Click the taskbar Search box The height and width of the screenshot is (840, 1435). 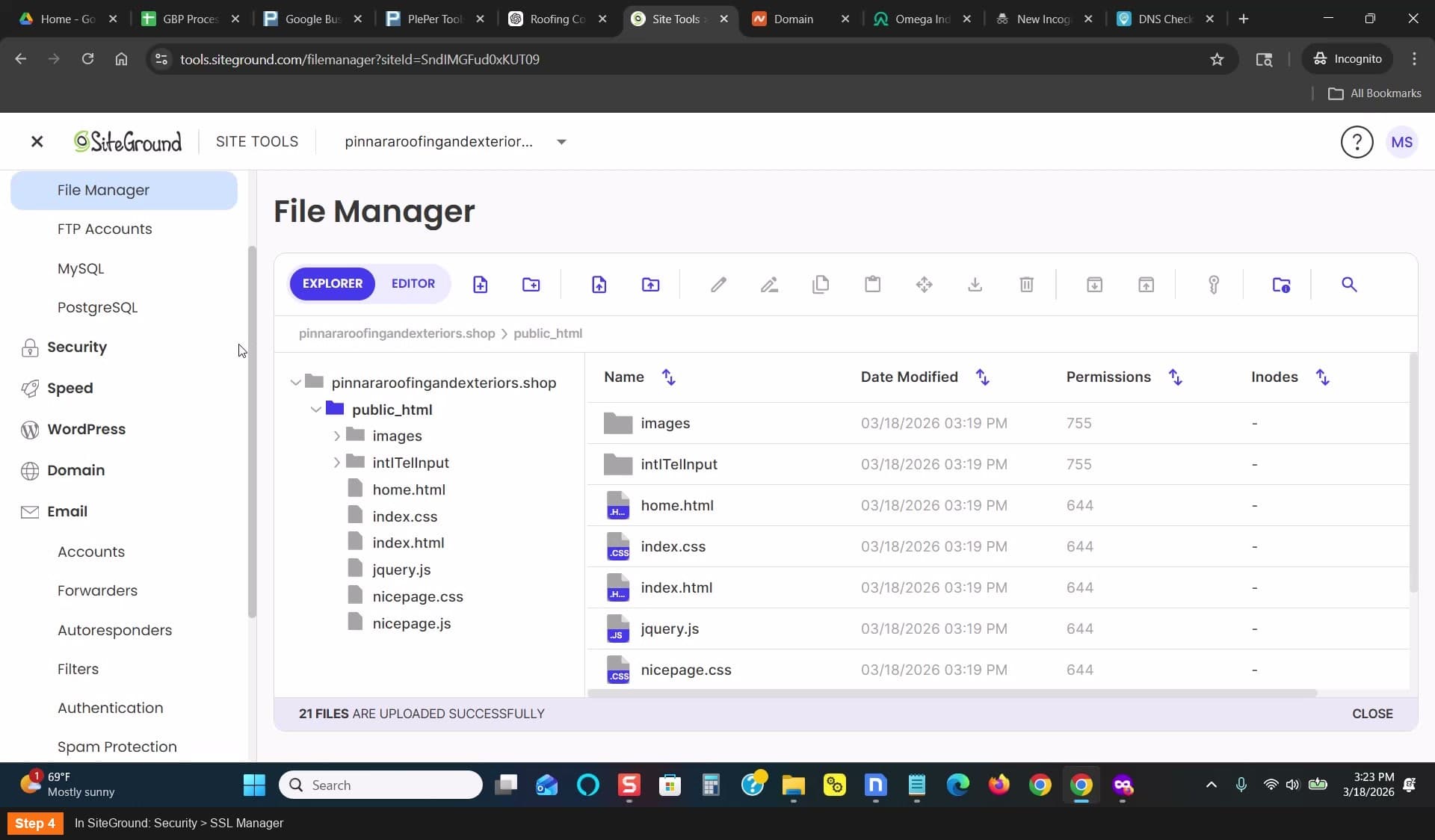381,785
